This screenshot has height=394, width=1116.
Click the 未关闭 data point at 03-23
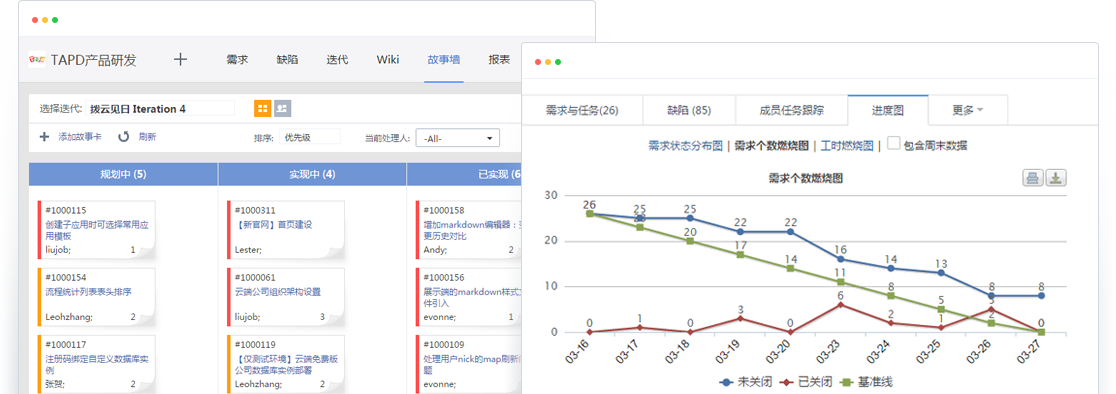click(x=840, y=259)
